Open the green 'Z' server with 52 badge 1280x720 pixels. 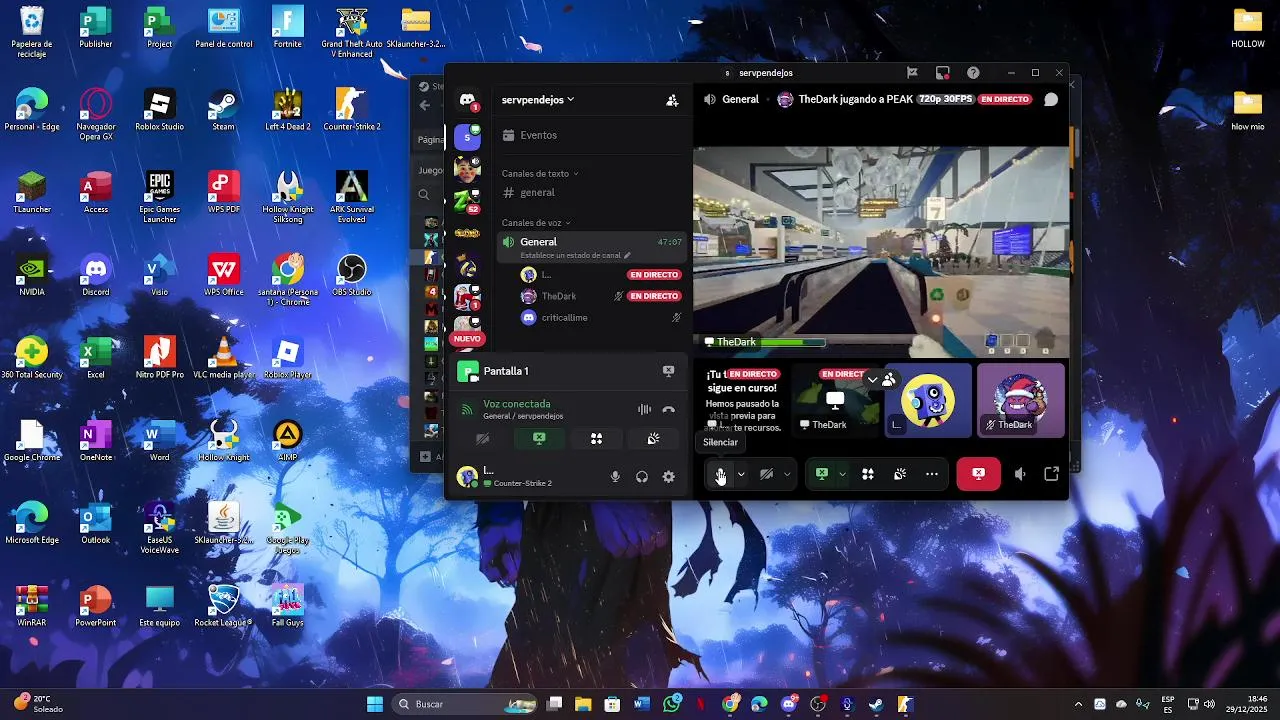tap(467, 201)
